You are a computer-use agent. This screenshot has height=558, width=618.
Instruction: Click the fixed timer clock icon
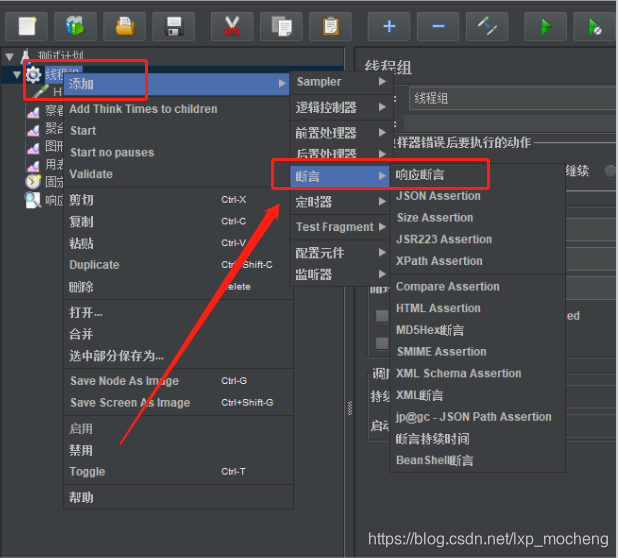(x=33, y=182)
